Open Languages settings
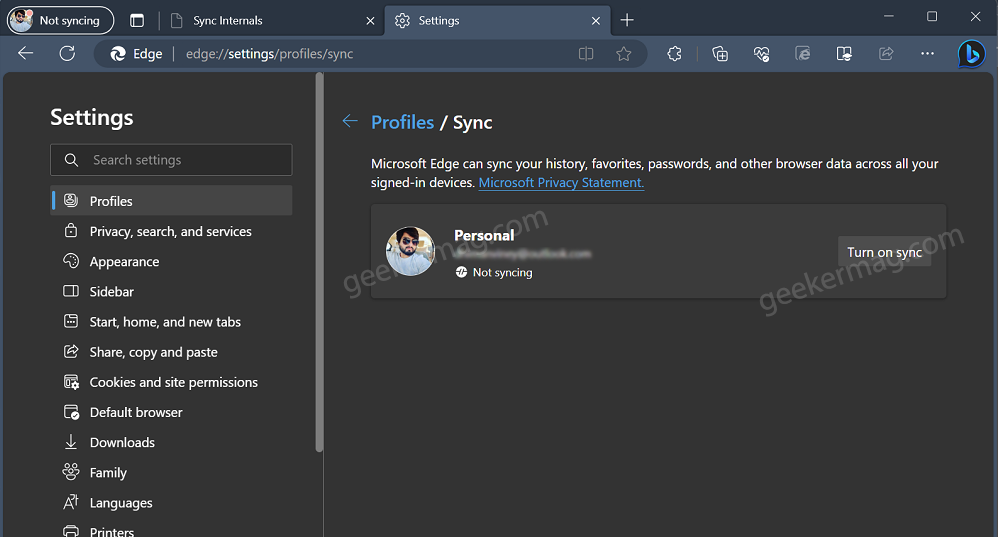 [x=171, y=503]
